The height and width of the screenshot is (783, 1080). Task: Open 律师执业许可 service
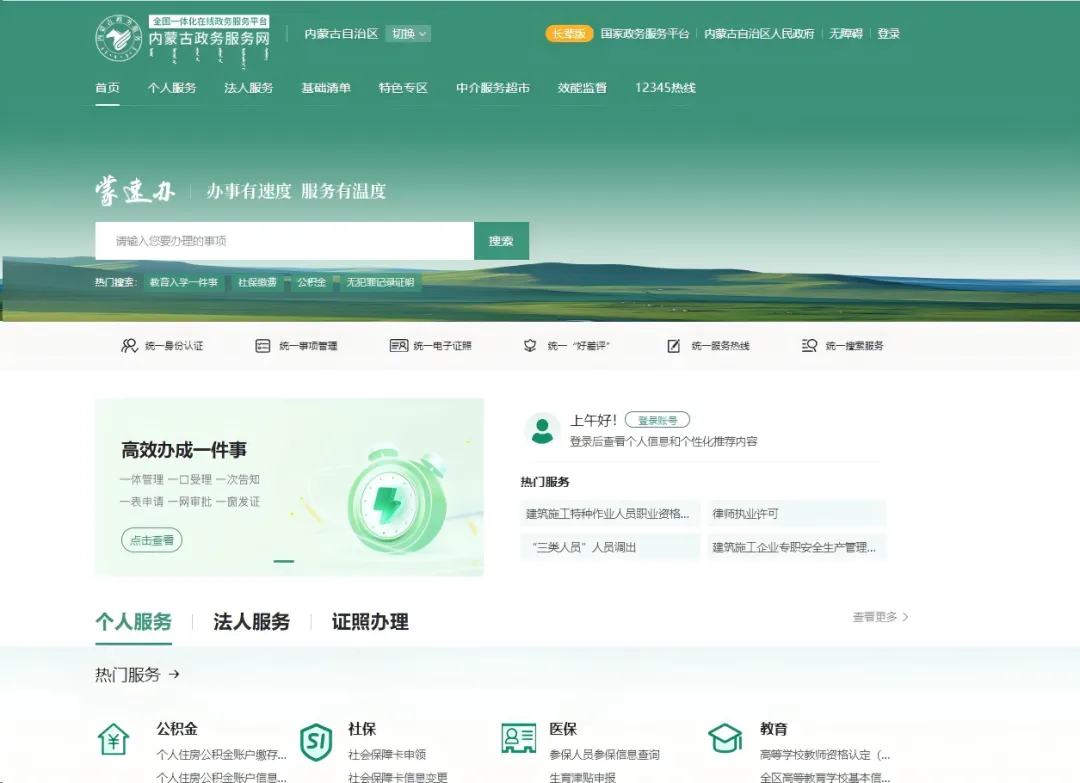click(796, 514)
